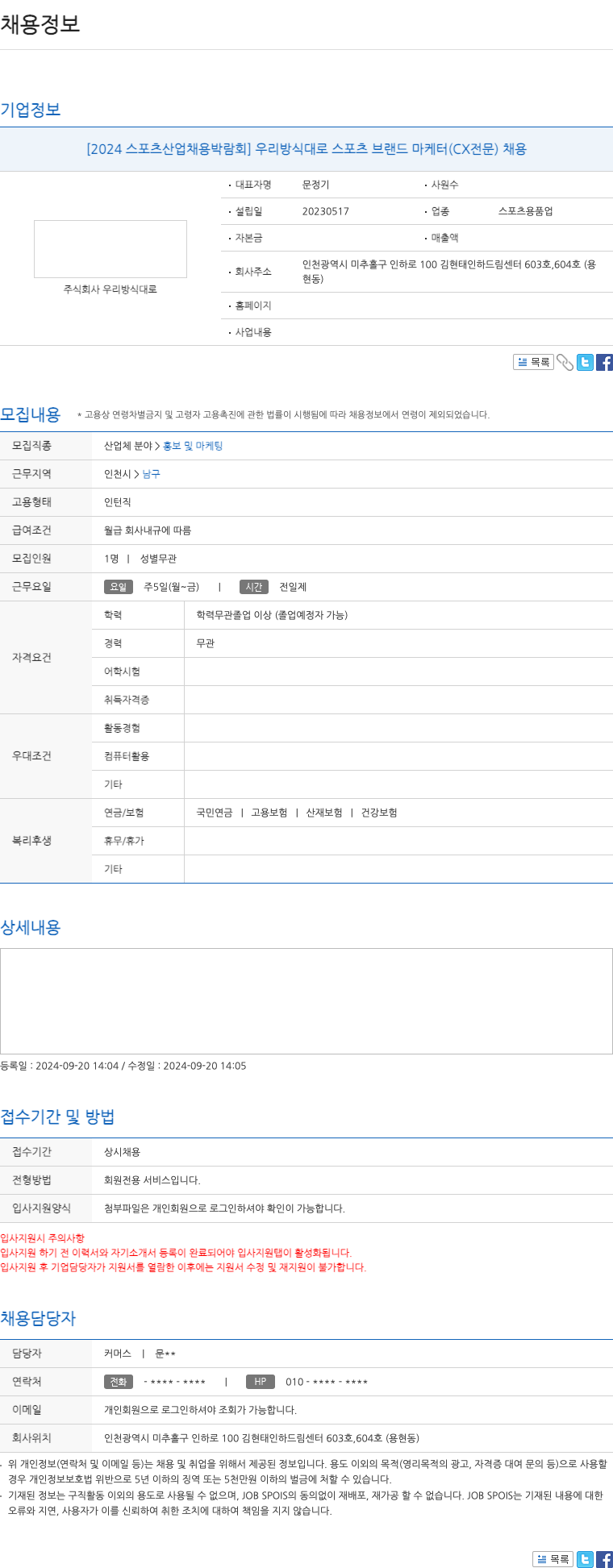Select the department name 커머스
This screenshot has width=613, height=1568.
point(118,1354)
